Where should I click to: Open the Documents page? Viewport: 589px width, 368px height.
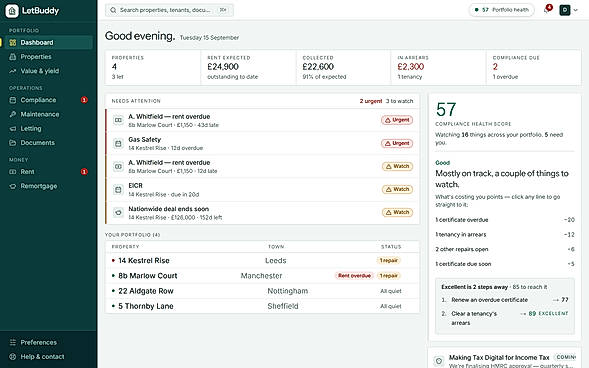coord(47,143)
